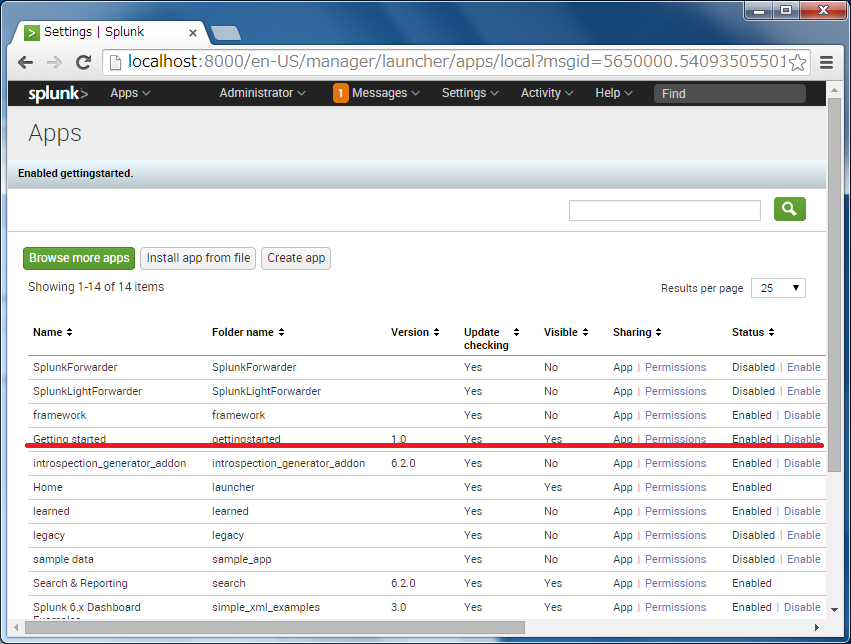Open the Activity dropdown menu

pyautogui.click(x=547, y=93)
